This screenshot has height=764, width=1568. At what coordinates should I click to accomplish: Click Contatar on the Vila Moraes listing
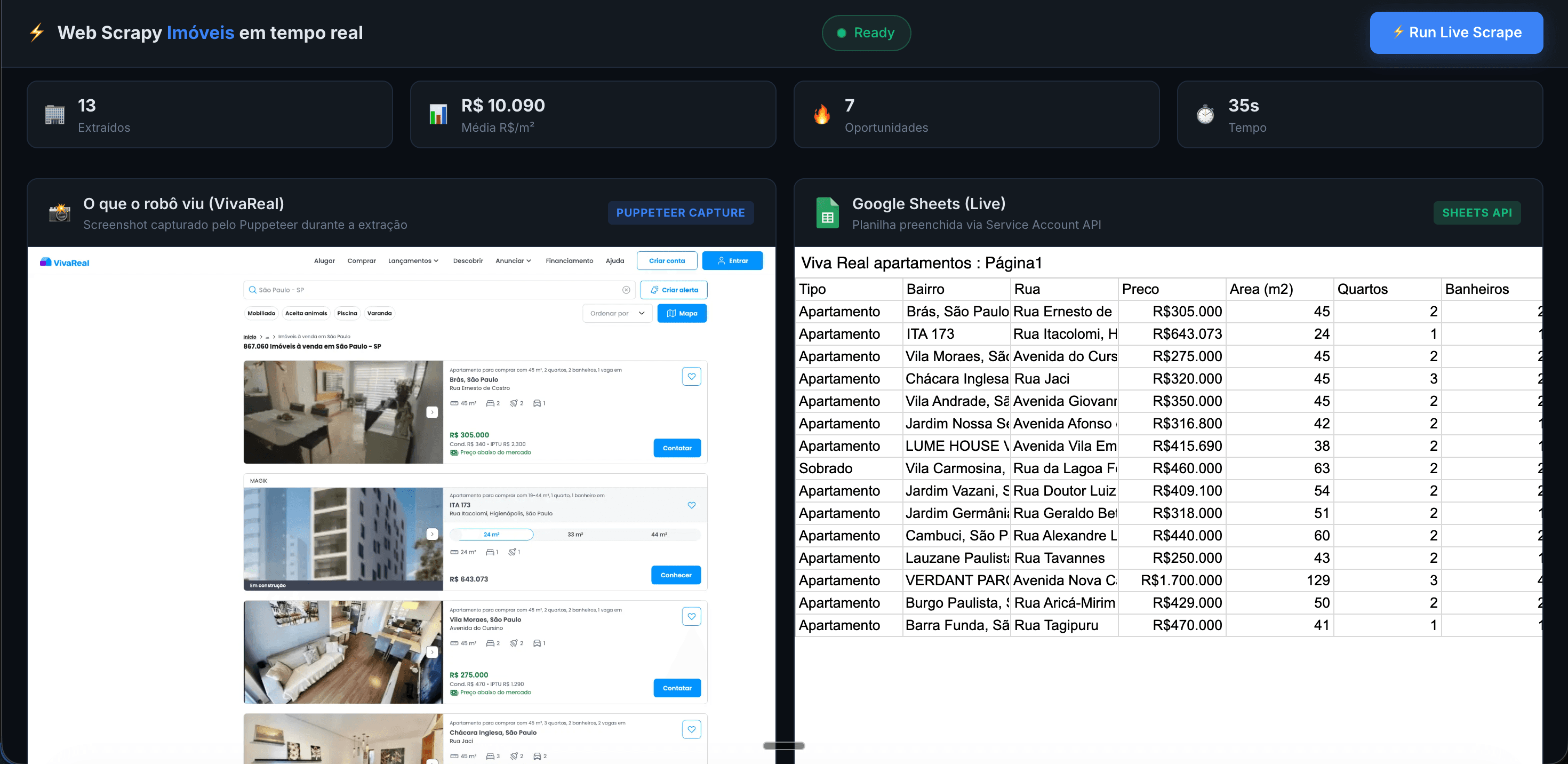pyautogui.click(x=677, y=688)
